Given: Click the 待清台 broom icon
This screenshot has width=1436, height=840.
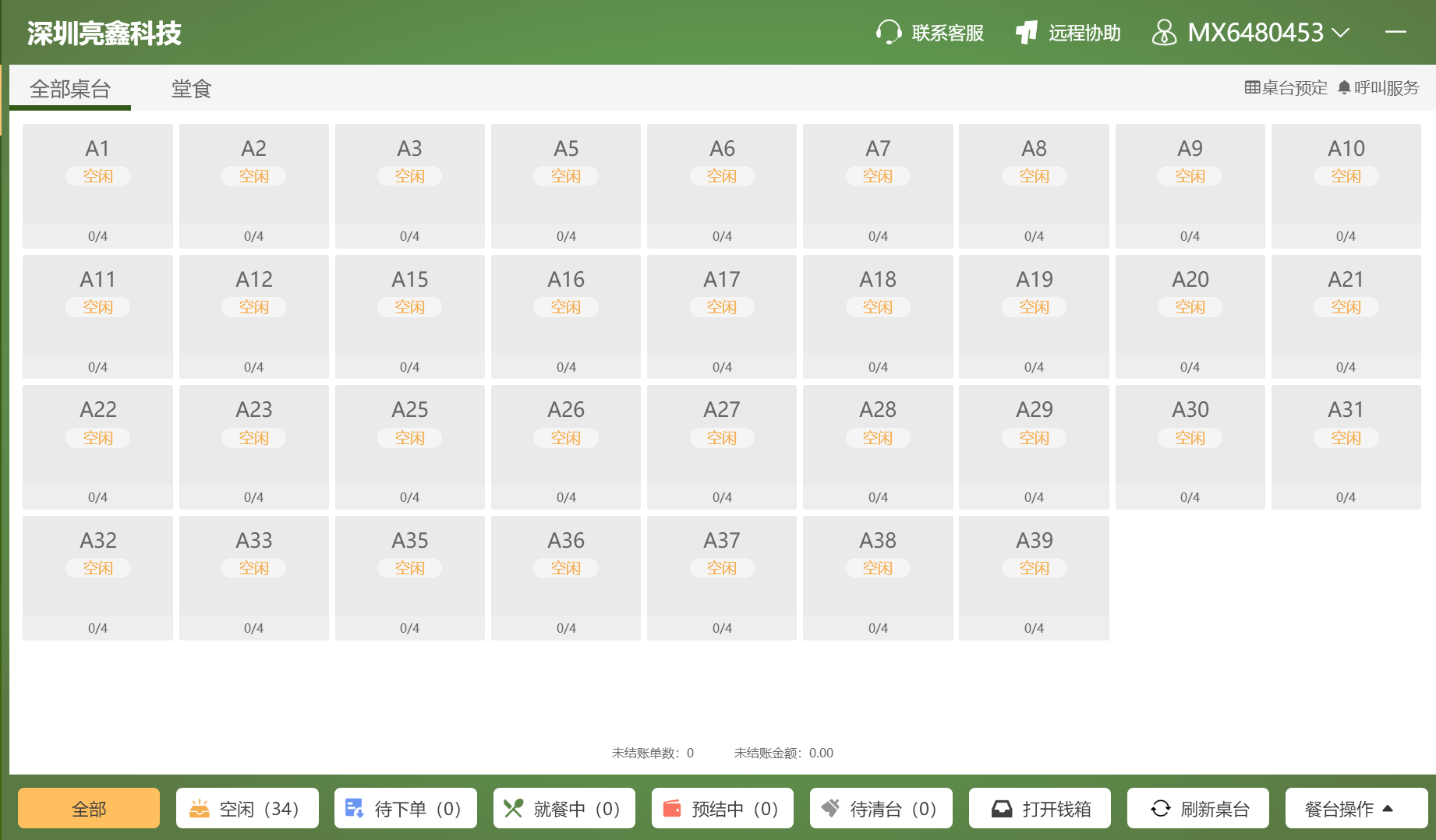Looking at the screenshot, I should point(830,808).
